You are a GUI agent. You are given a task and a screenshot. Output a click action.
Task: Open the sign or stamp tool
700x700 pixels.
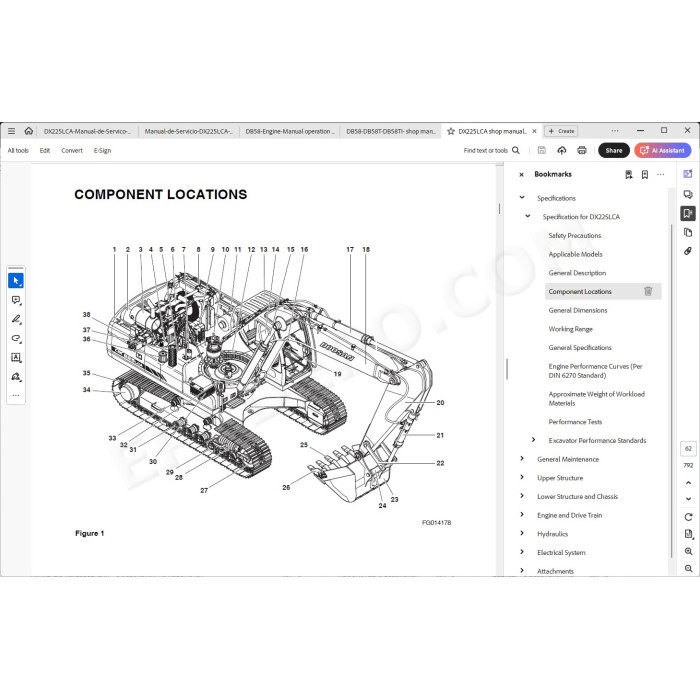16,377
